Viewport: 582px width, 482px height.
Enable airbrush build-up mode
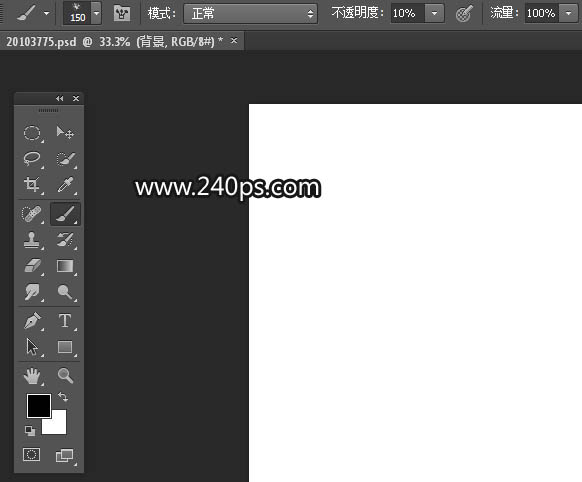click(464, 14)
